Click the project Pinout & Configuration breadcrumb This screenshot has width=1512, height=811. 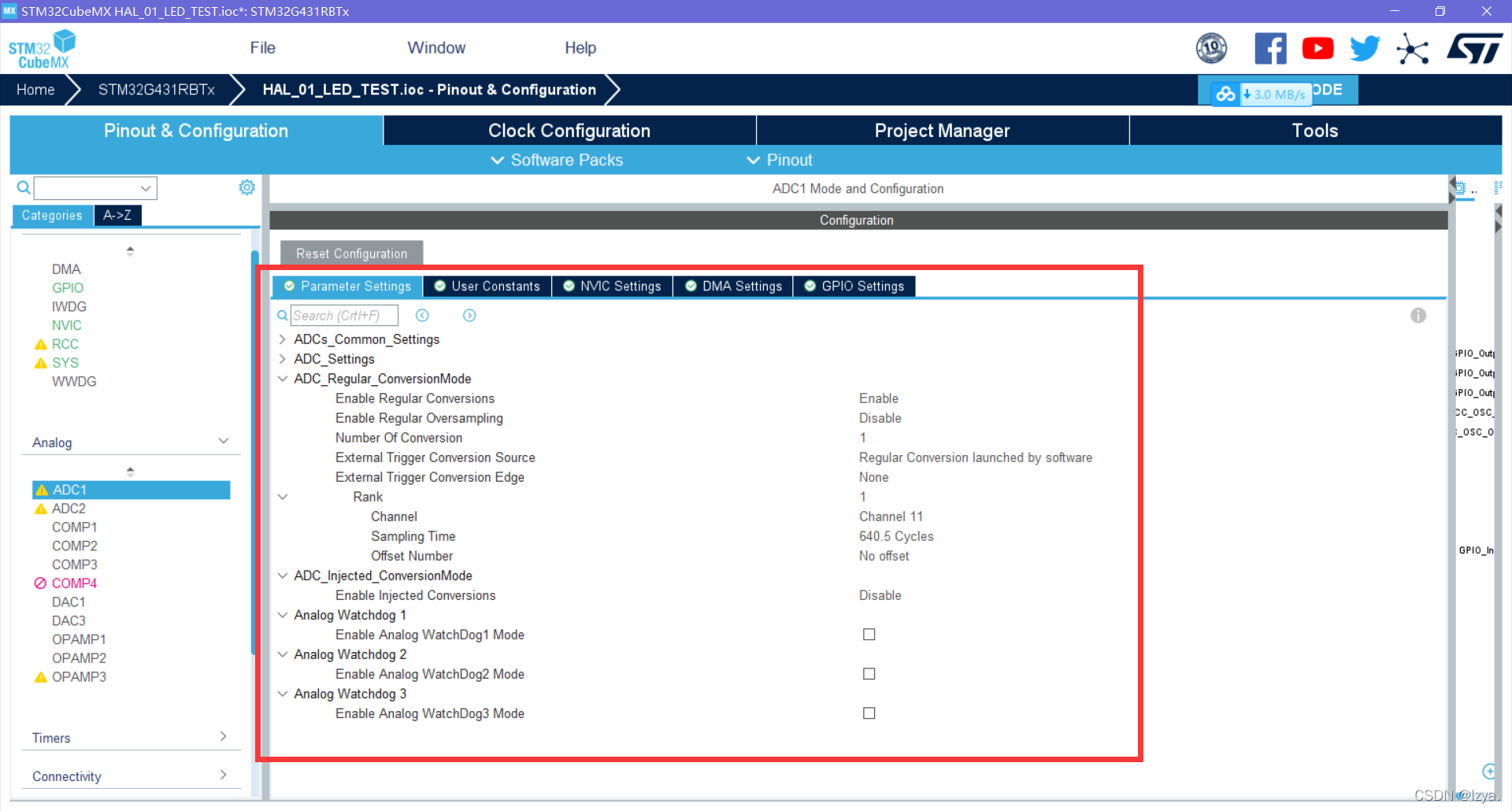click(429, 90)
